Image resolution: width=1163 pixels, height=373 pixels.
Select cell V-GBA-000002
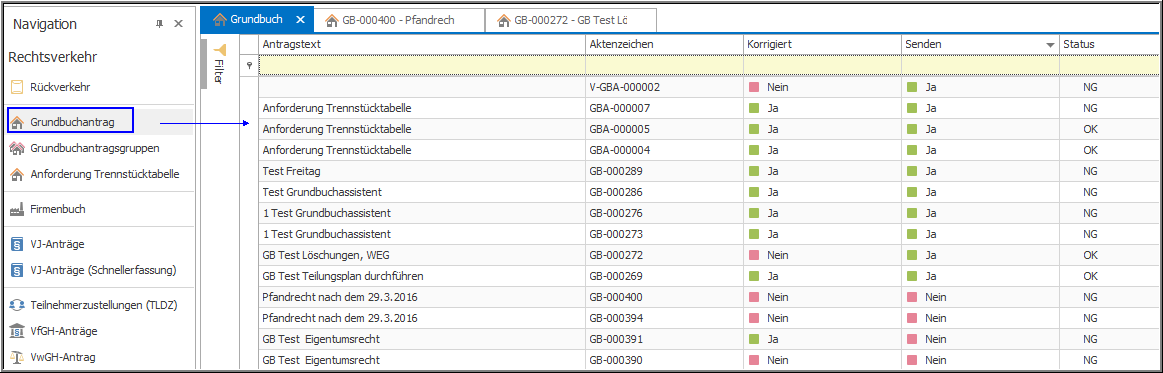pos(665,87)
